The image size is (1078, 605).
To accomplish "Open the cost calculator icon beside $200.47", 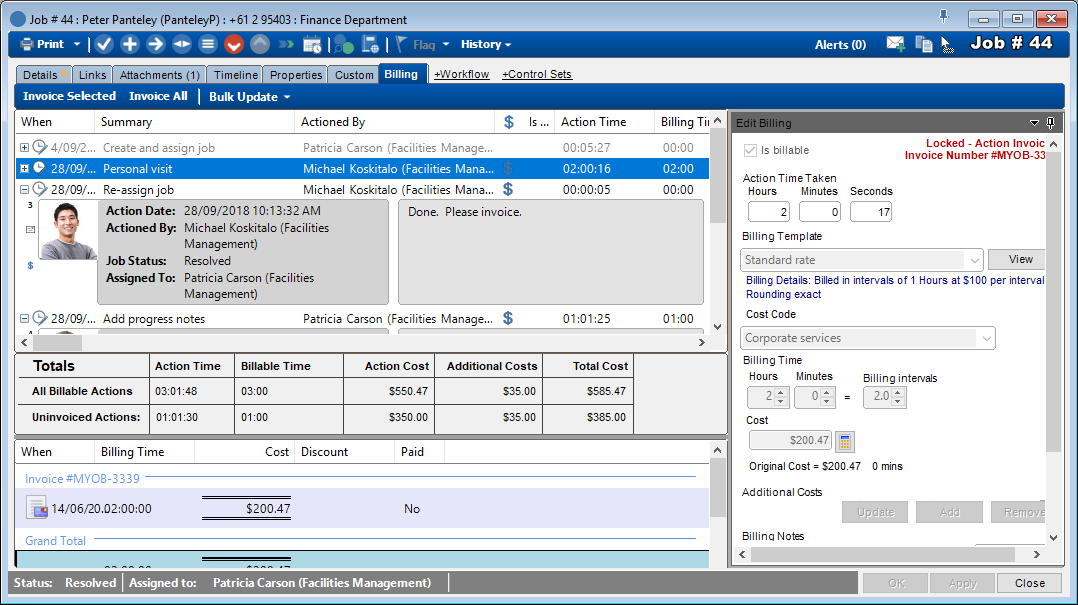I will (x=845, y=441).
